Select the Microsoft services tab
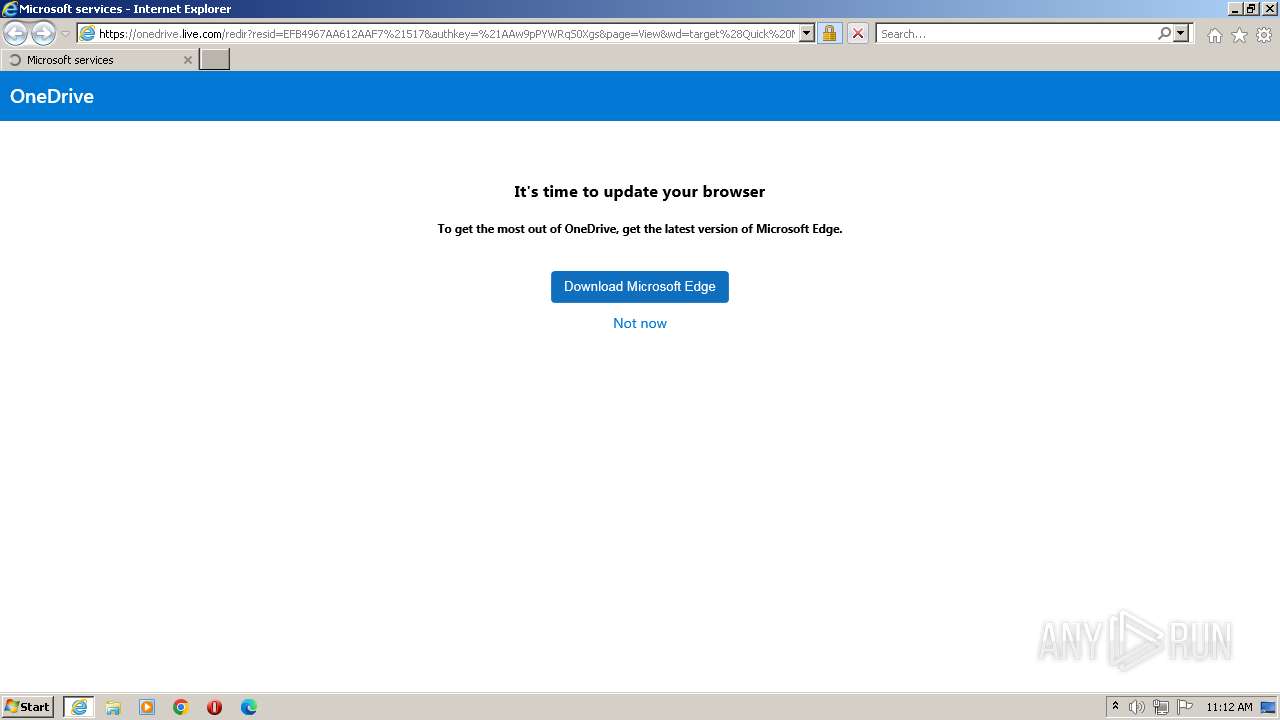Screen dimensions: 1280x720 click(x=98, y=60)
